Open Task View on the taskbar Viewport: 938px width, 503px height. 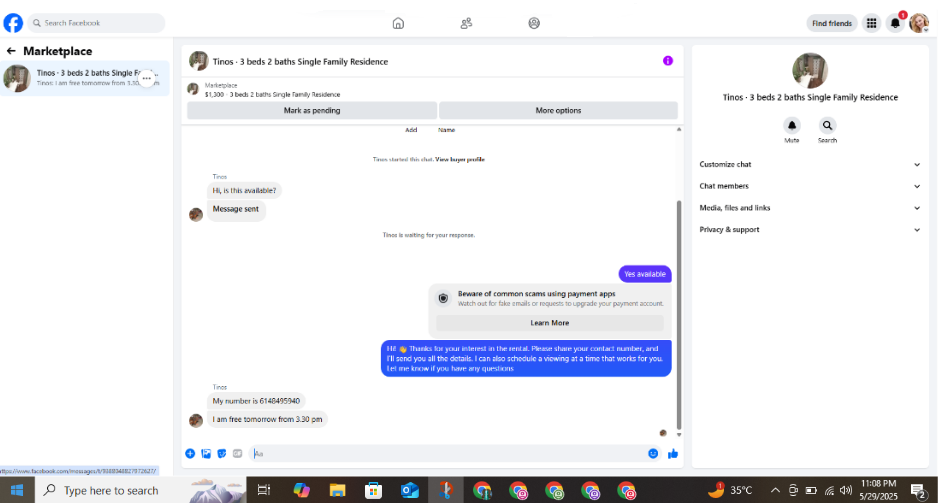click(264, 490)
